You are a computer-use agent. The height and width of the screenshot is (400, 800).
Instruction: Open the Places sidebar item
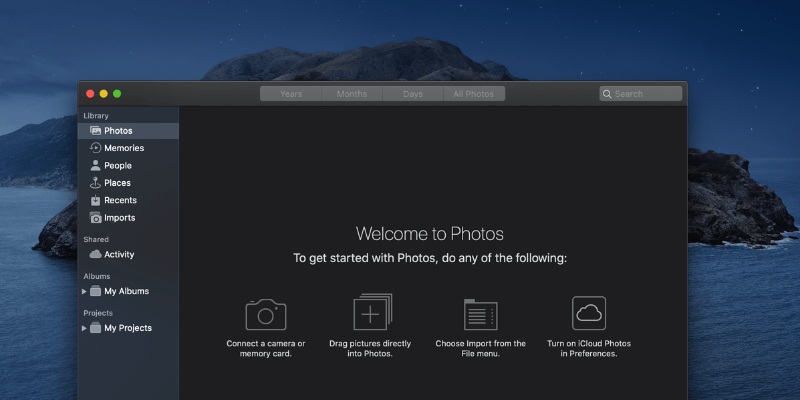pyautogui.click(x=128, y=183)
